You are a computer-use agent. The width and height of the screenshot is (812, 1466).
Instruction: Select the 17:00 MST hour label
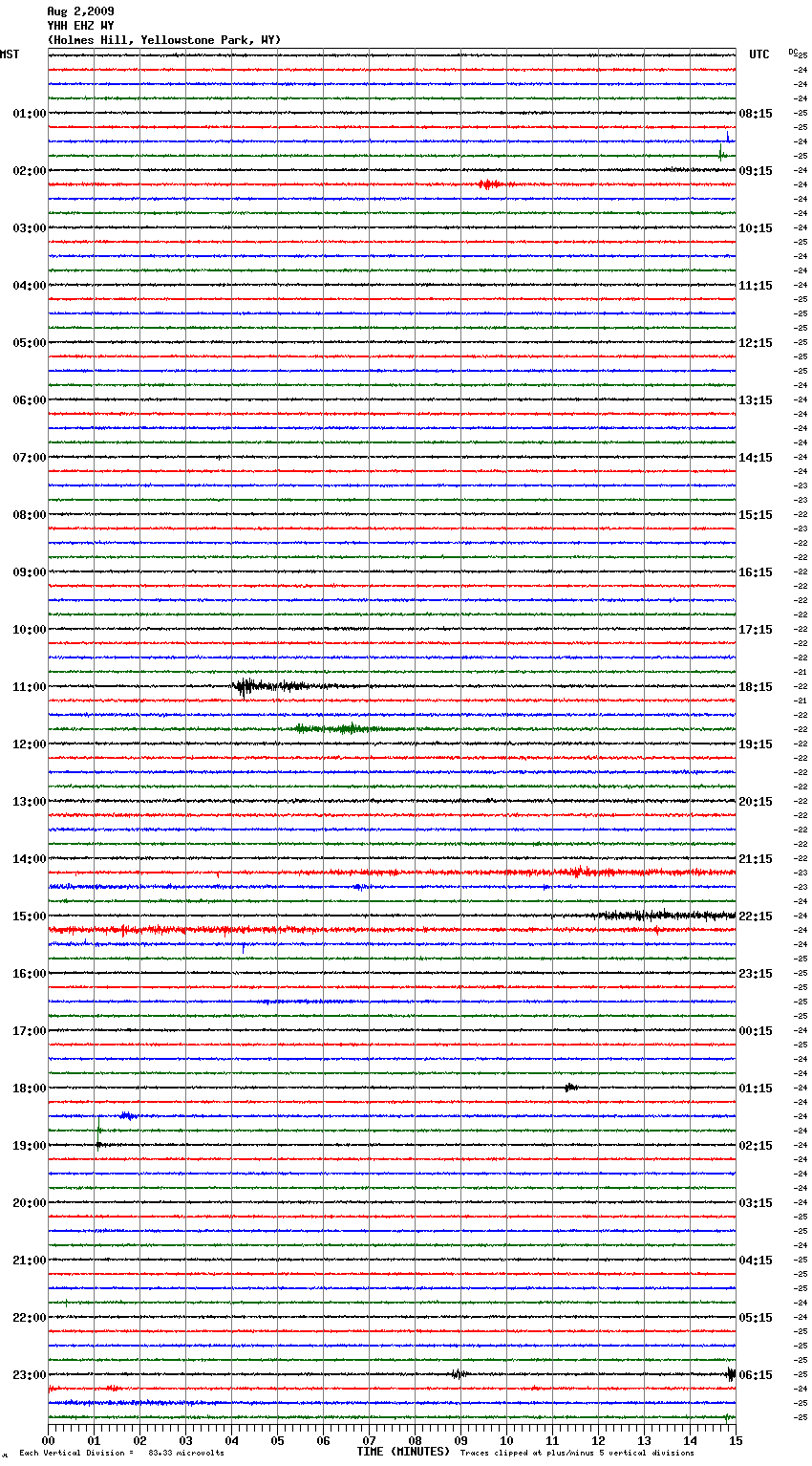30,1031
